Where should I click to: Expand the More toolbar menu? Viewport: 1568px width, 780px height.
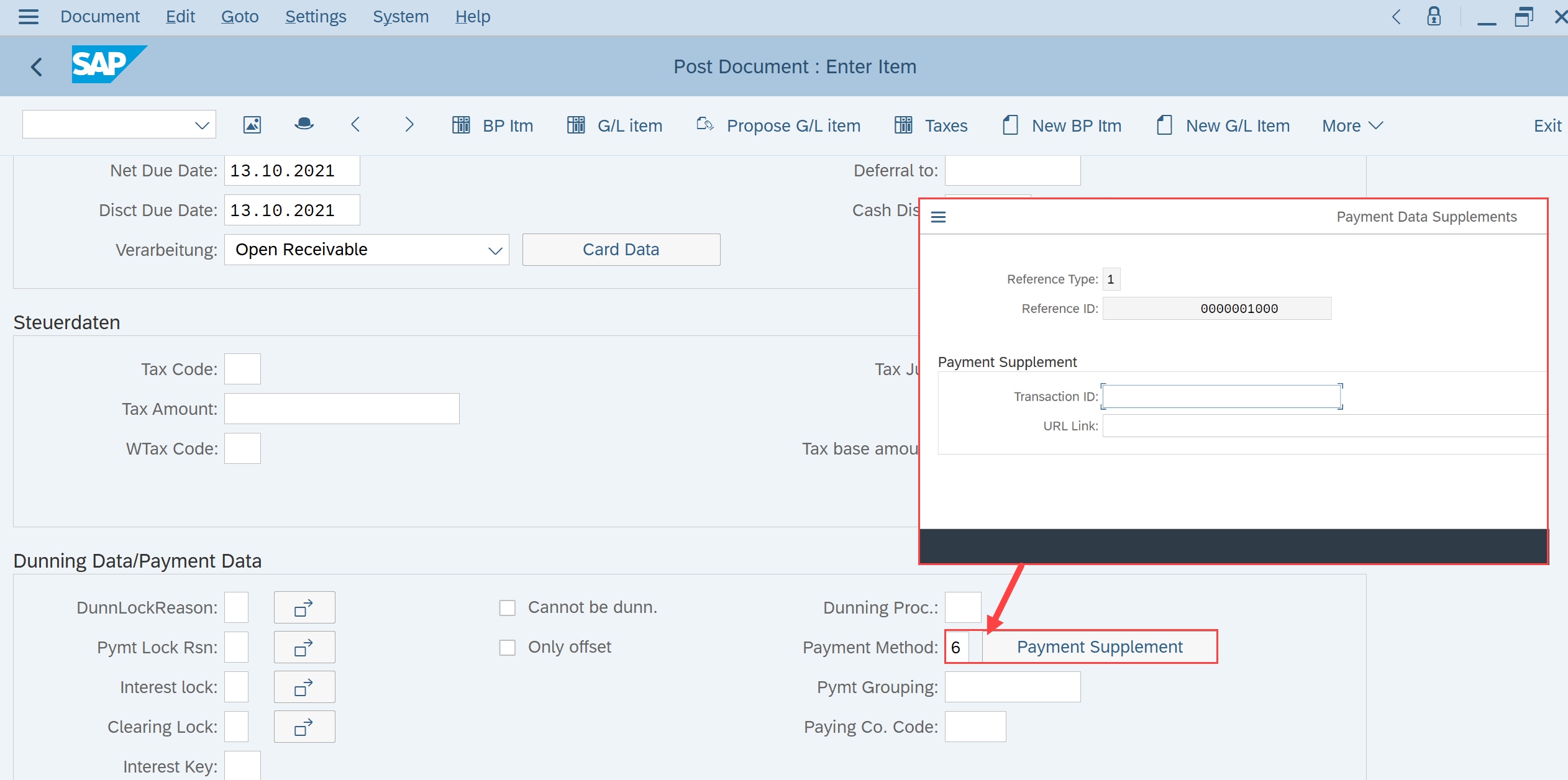pos(1352,125)
